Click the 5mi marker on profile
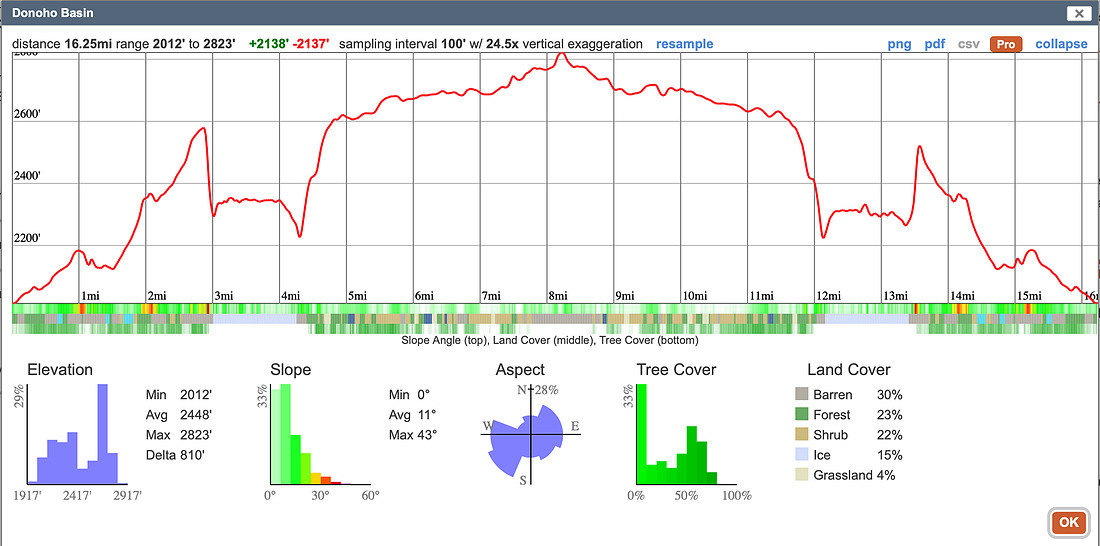Viewport: 1100px width, 546px height. [358, 295]
